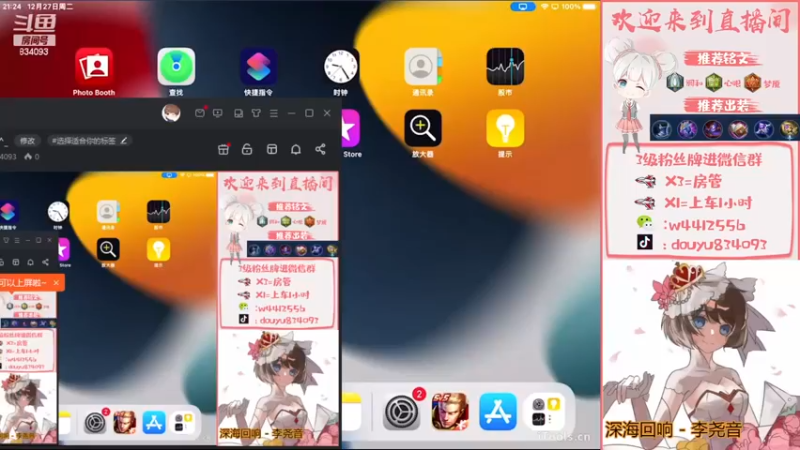The height and width of the screenshot is (450, 800).
Task: Launch the Magnifier (放大器) app on main screen
Action: 423,128
